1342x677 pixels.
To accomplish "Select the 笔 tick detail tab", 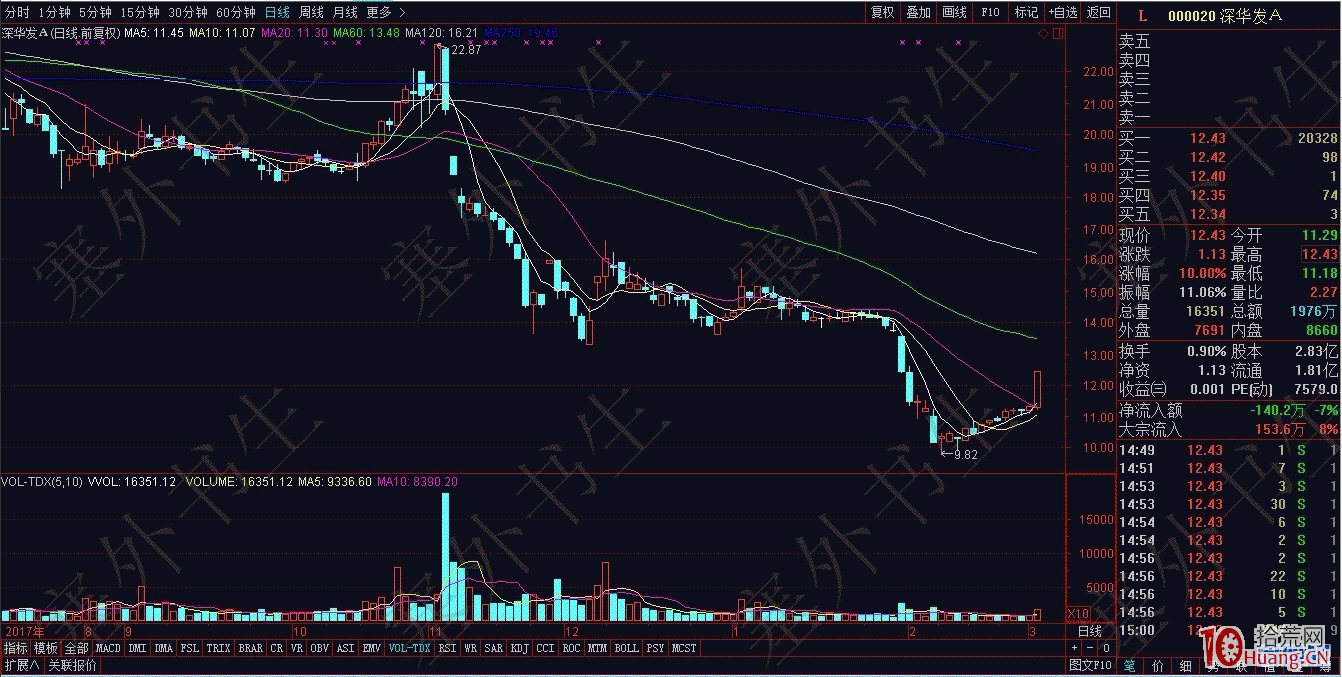I will click(x=1130, y=666).
